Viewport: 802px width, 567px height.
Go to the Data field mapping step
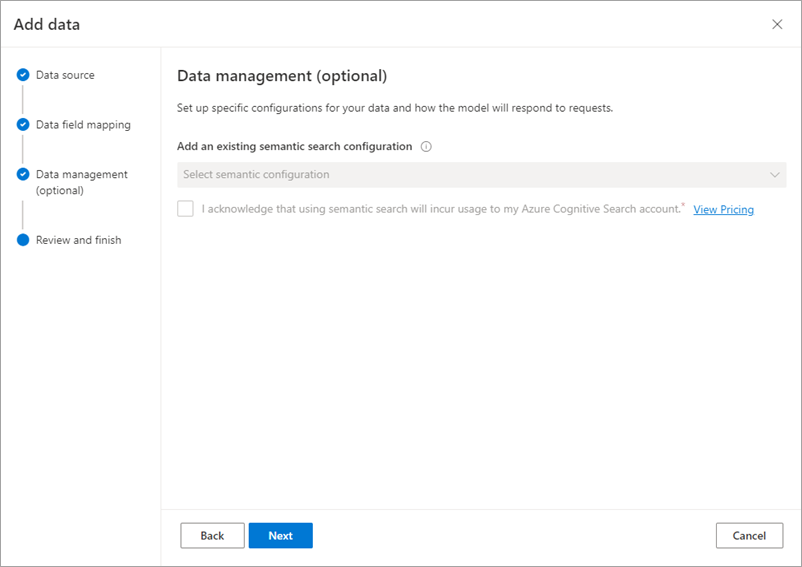[x=83, y=125]
